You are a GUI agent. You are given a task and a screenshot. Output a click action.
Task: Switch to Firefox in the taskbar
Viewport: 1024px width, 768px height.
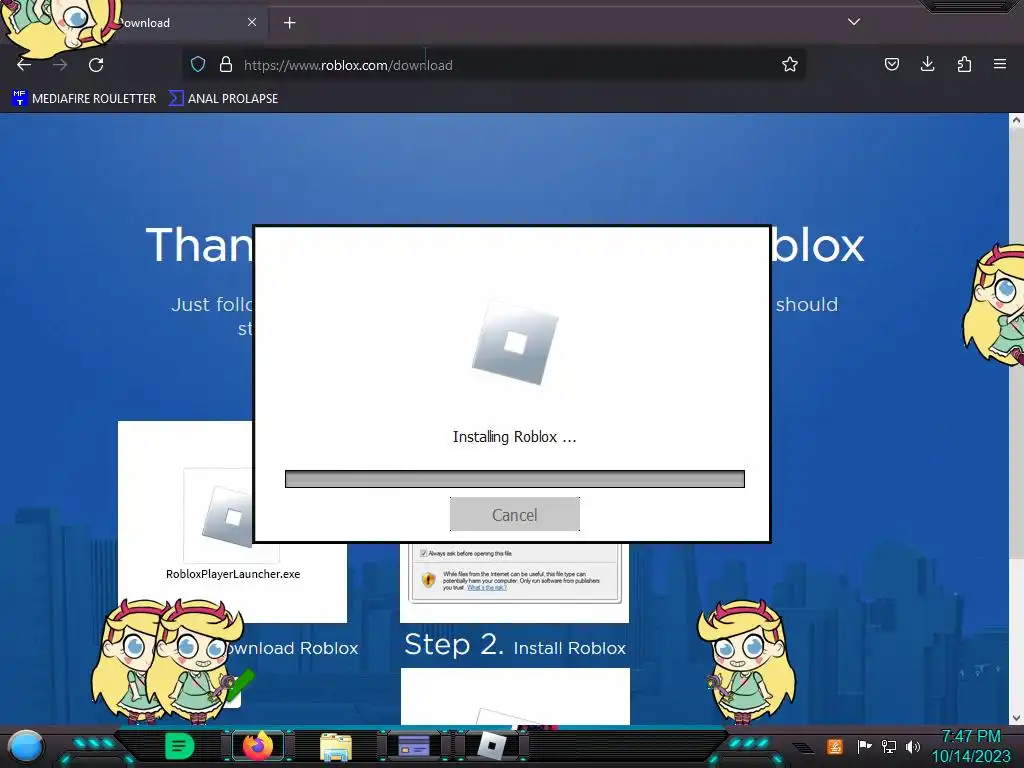click(257, 746)
